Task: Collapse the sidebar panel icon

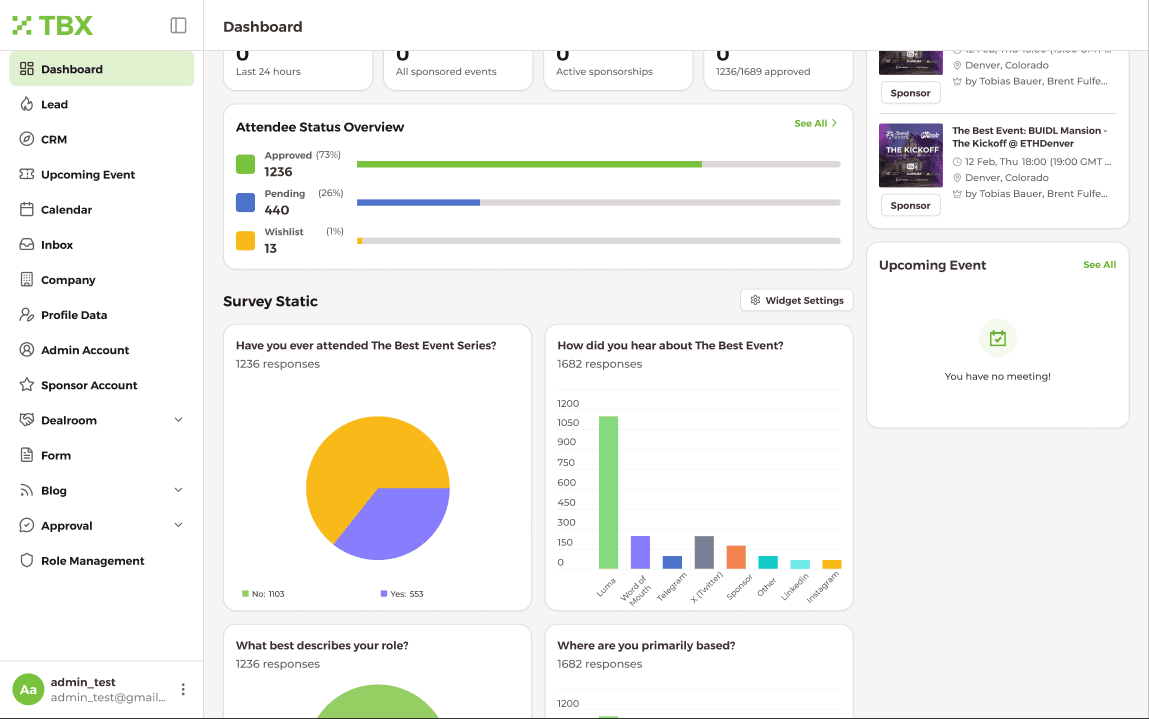Action: point(178,26)
